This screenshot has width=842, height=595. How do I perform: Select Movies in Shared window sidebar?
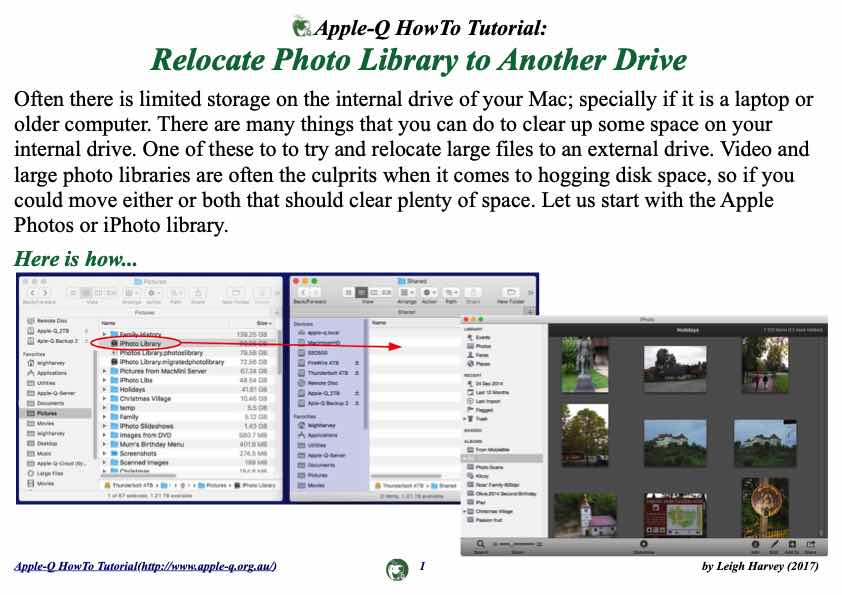pyautogui.click(x=311, y=485)
